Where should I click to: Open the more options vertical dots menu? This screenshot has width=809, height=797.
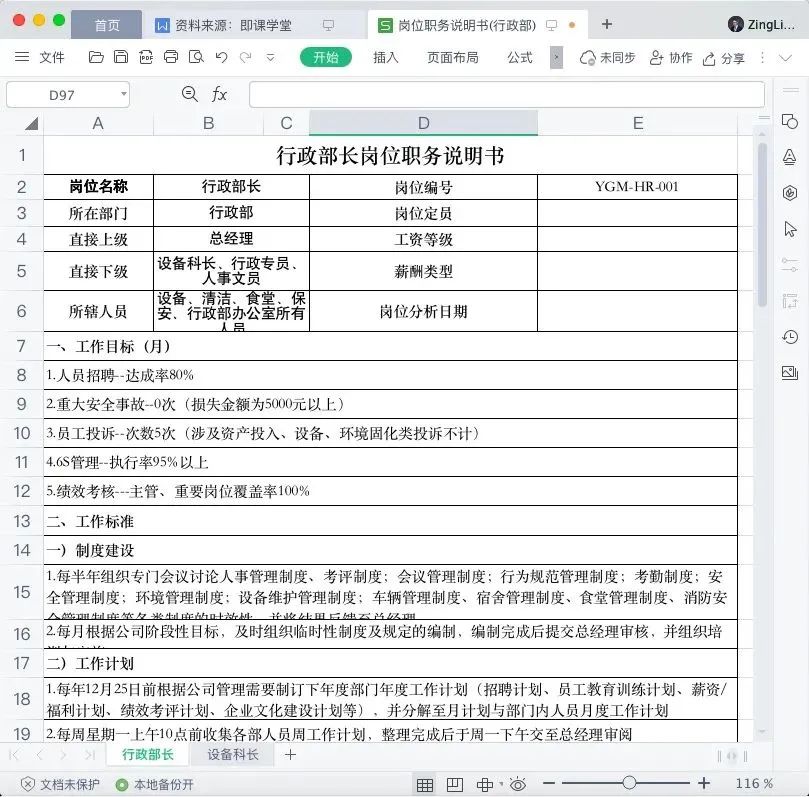(762, 58)
